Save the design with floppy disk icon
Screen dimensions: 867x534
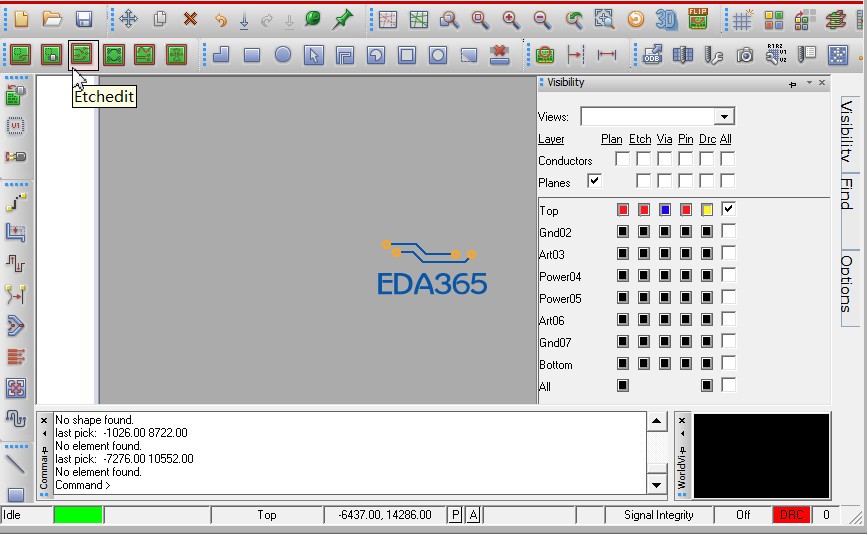coord(83,19)
